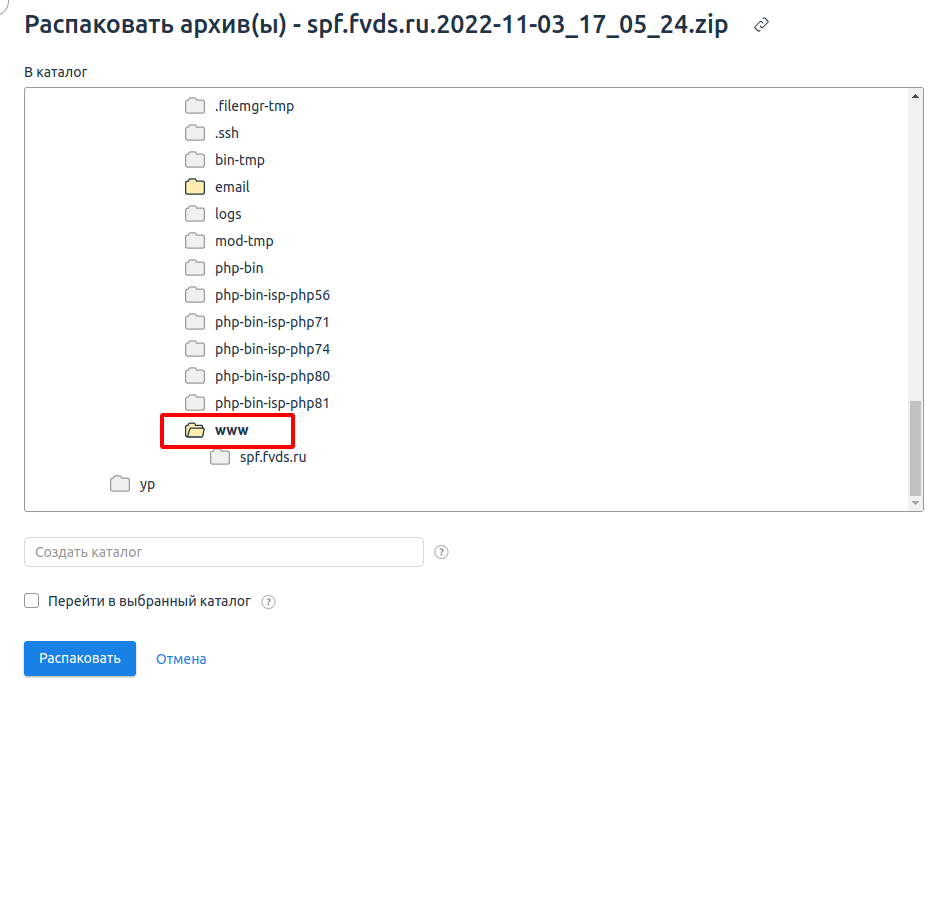The width and height of the screenshot is (943, 901).
Task: Open help icon beside Перейти в выбранный каталог
Action: (x=269, y=602)
